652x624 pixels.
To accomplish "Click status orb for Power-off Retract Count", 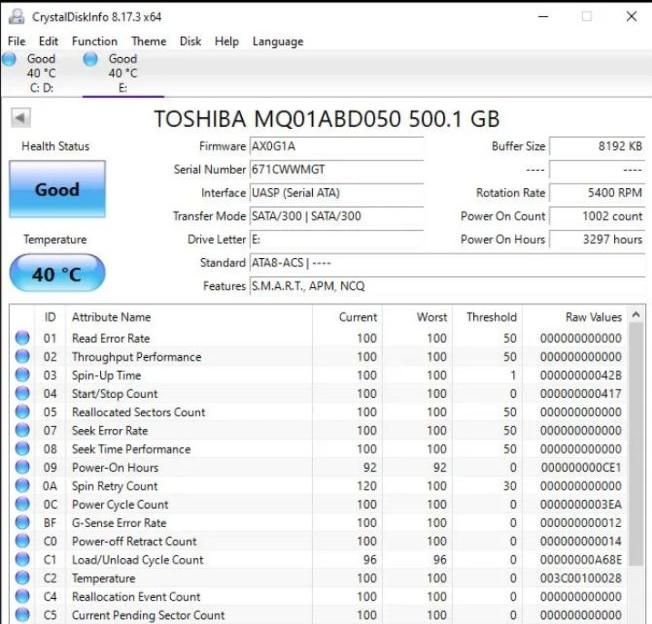I will (22, 541).
